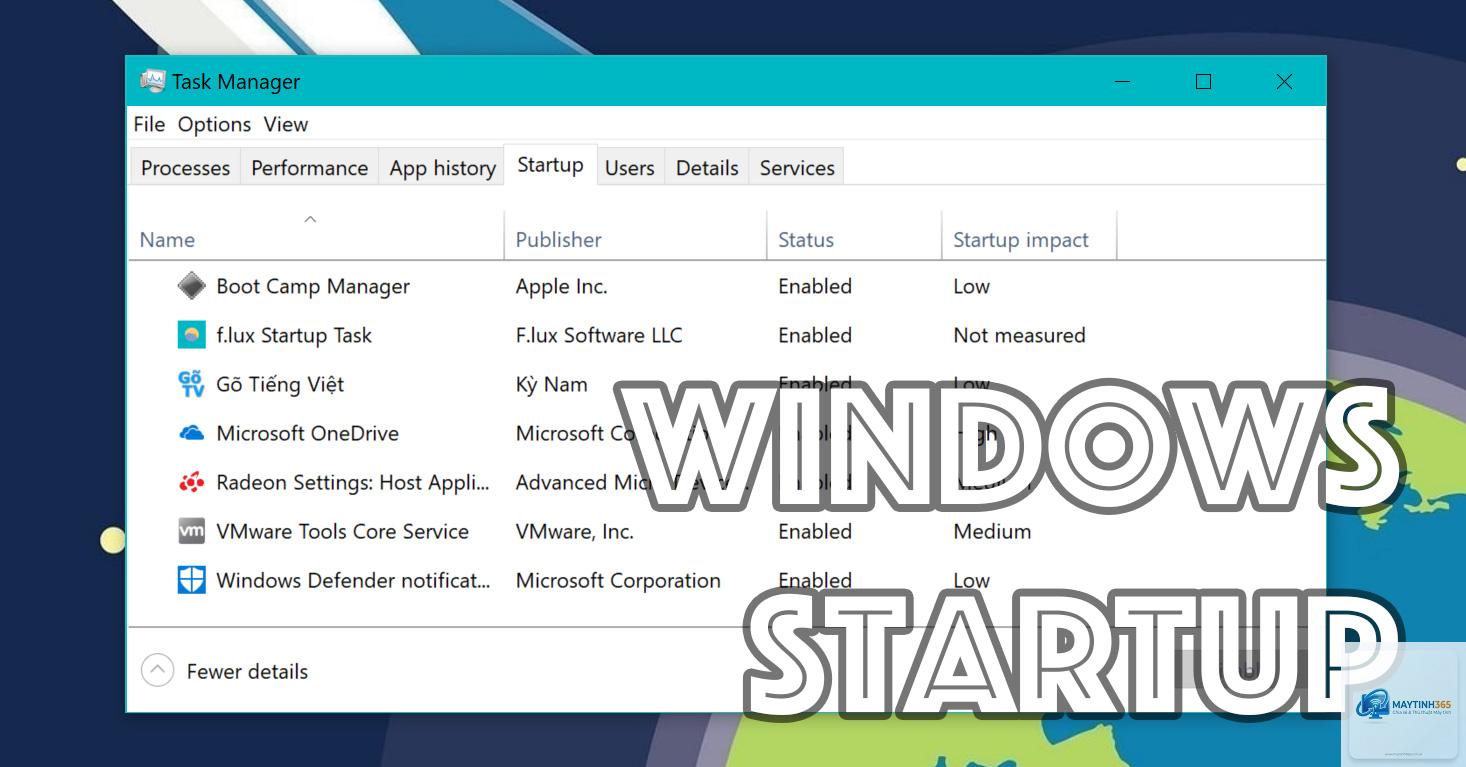This screenshot has width=1466, height=767.
Task: Open the Options menu
Action: [x=214, y=124]
